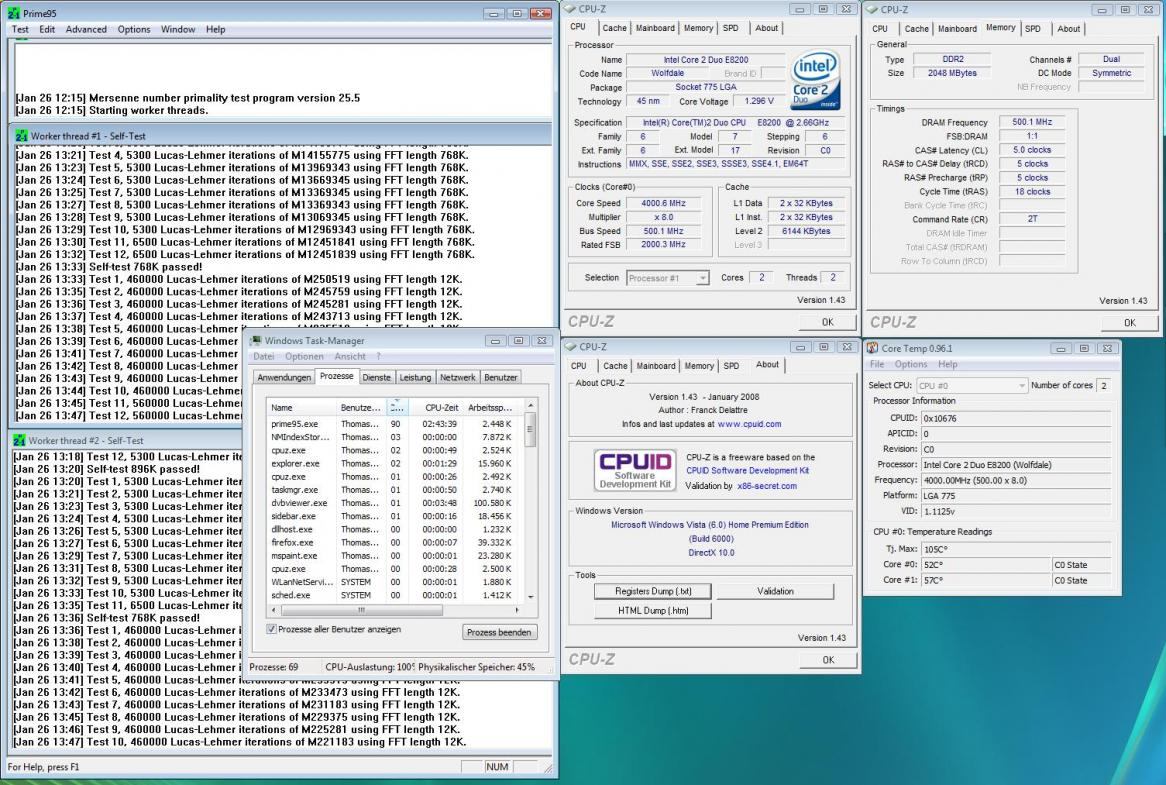Image resolution: width=1166 pixels, height=785 pixels.
Task: Click the 'Prozess beenden' button
Action: pyautogui.click(x=499, y=633)
